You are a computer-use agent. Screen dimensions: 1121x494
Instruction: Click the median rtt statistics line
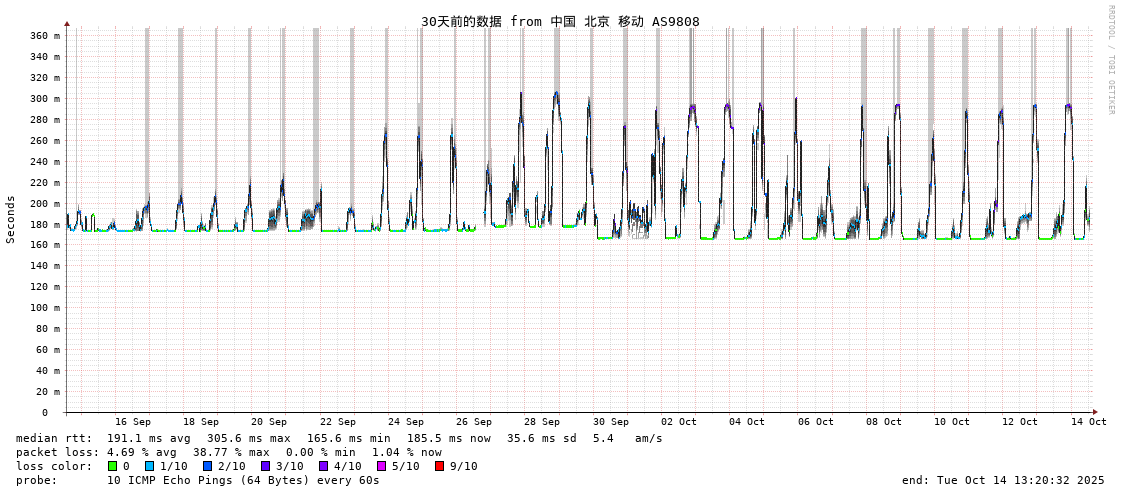pos(339,438)
